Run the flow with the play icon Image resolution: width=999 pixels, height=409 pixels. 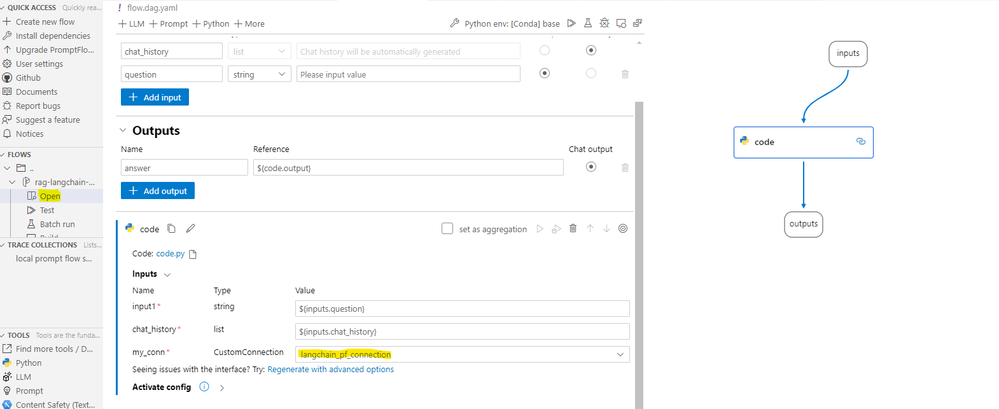(571, 23)
